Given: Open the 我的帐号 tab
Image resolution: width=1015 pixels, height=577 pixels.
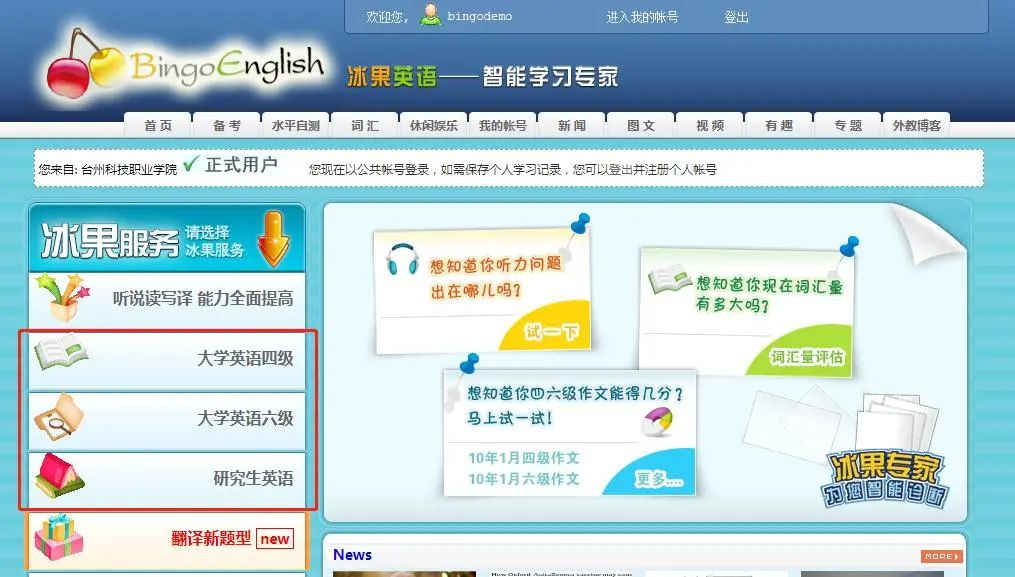Looking at the screenshot, I should pos(503,125).
